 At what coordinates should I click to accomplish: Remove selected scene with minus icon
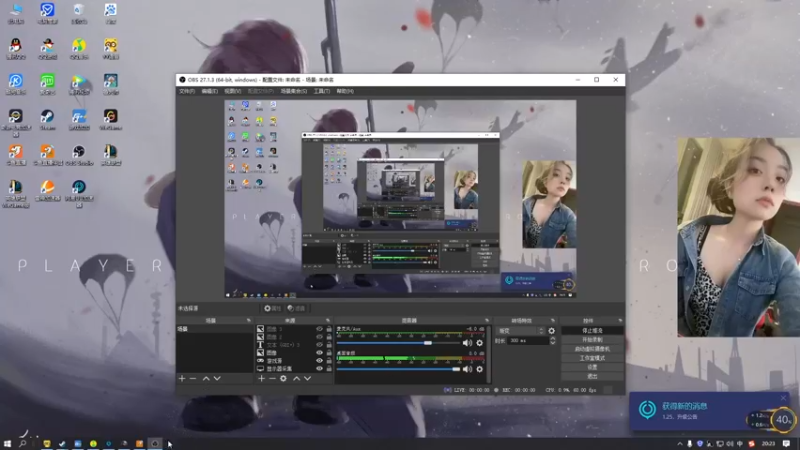click(193, 379)
